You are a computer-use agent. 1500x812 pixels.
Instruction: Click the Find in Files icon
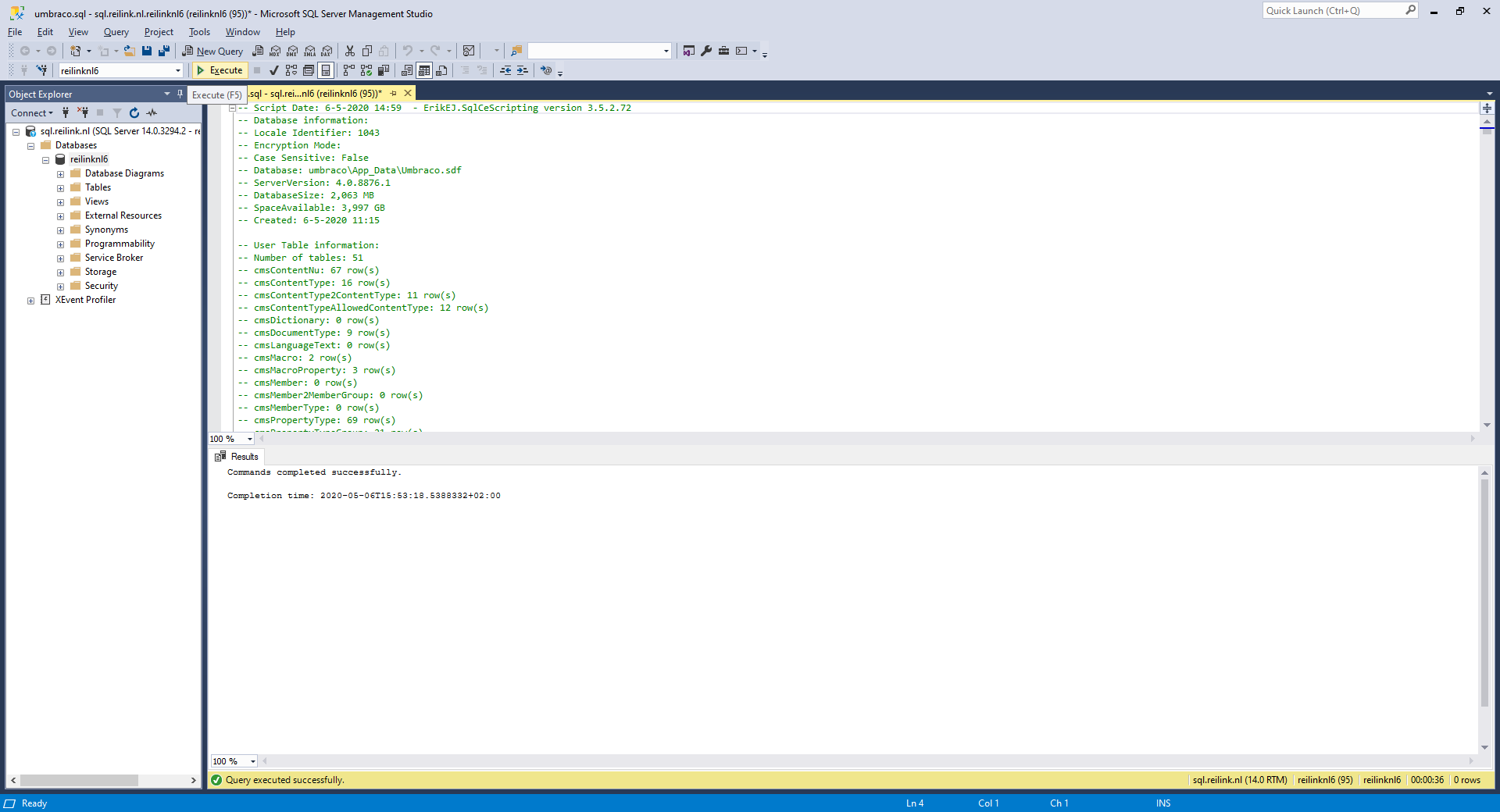pos(516,51)
